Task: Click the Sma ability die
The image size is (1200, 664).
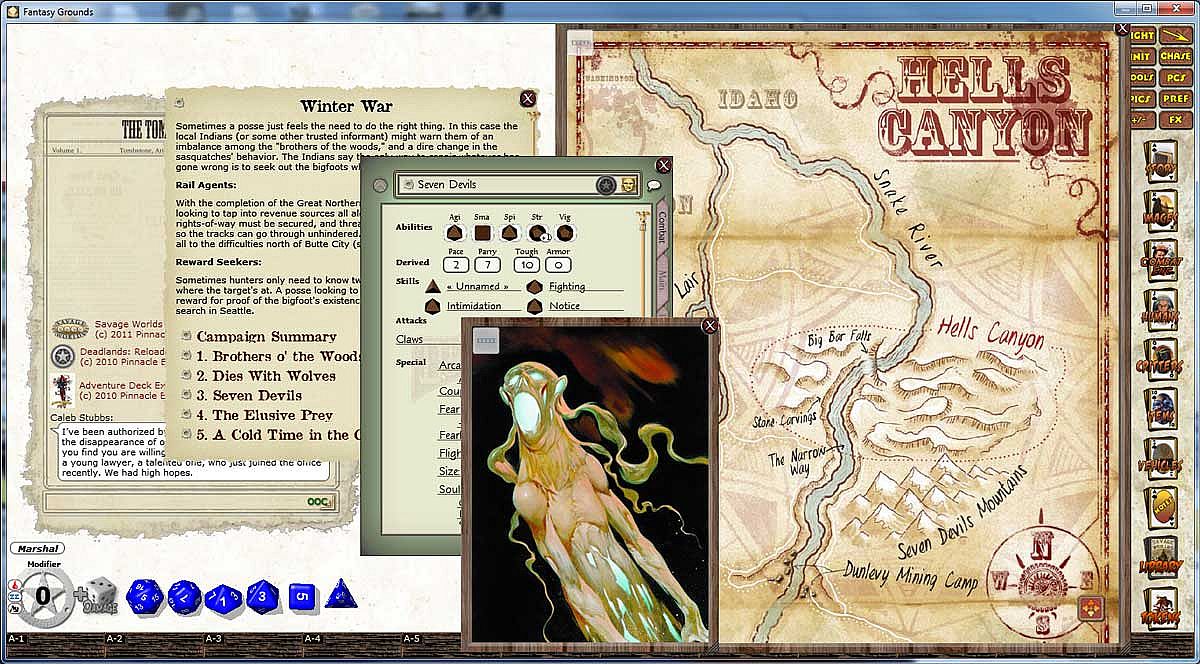Action: pos(483,233)
